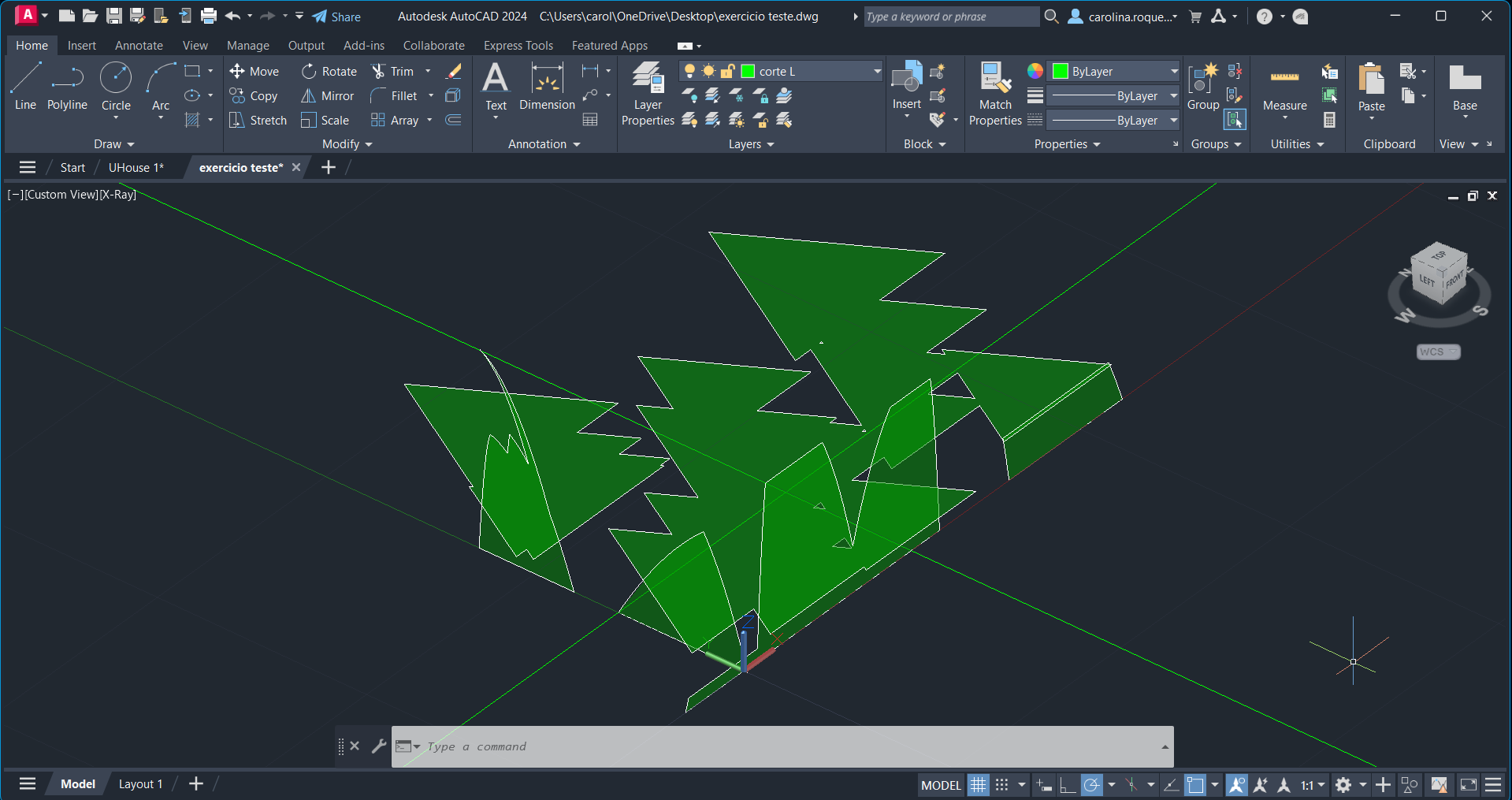
Task: Toggle snap mode in status bar
Action: [1001, 785]
